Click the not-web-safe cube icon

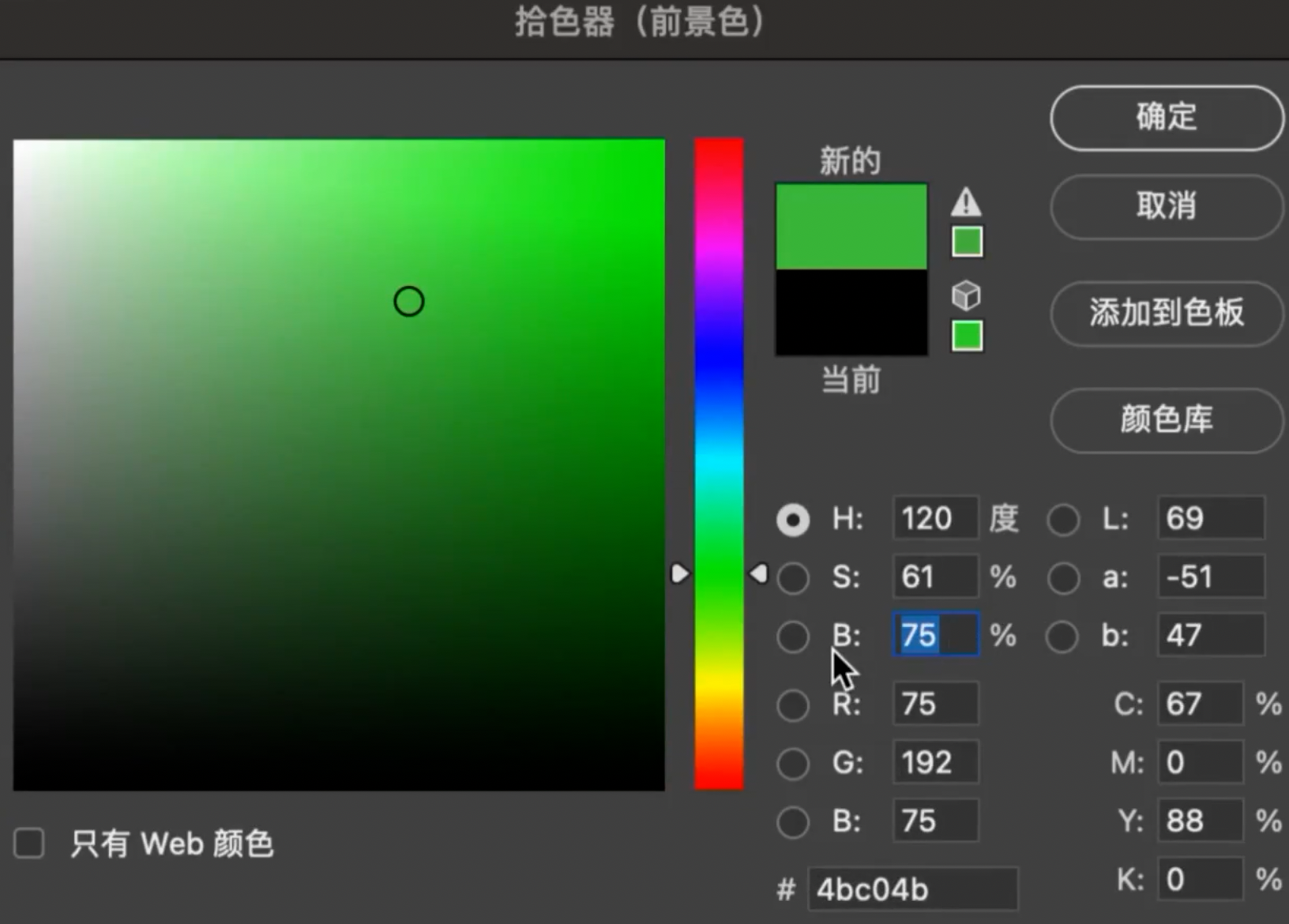click(966, 296)
